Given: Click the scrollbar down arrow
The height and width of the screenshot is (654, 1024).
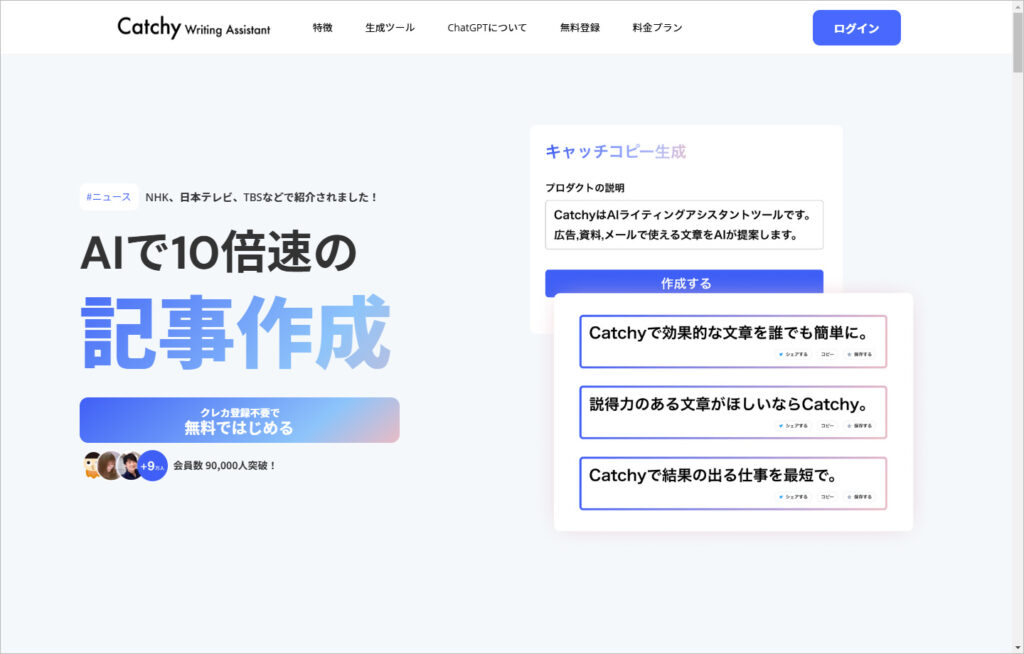Looking at the screenshot, I should [1017, 646].
